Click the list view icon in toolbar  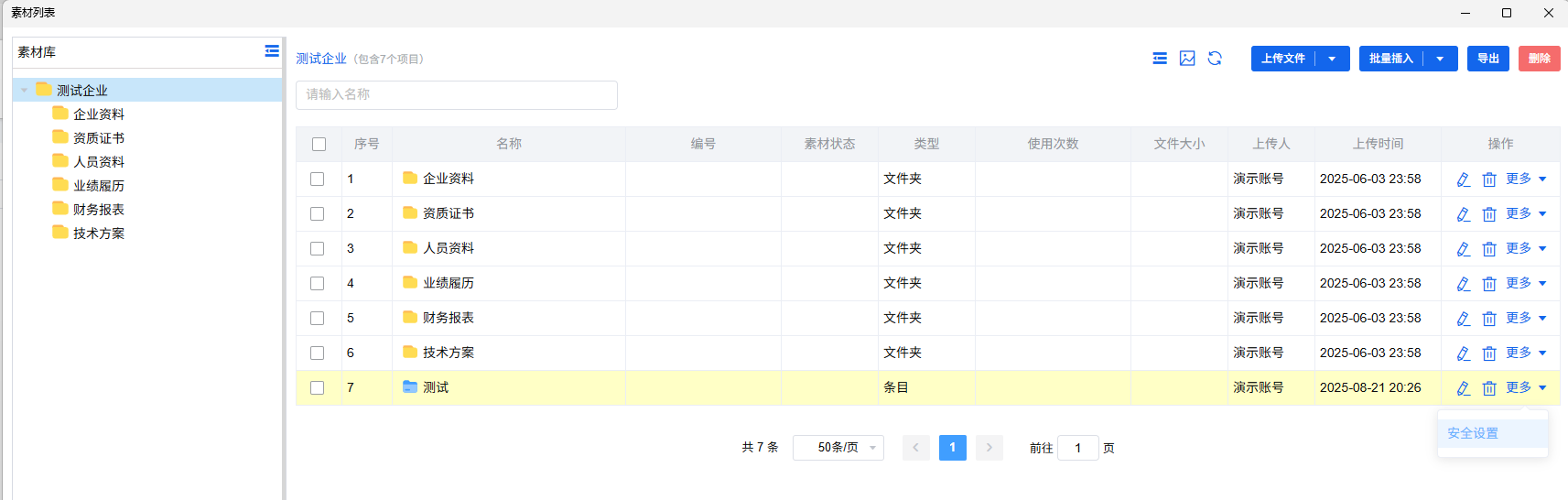[x=1160, y=59]
